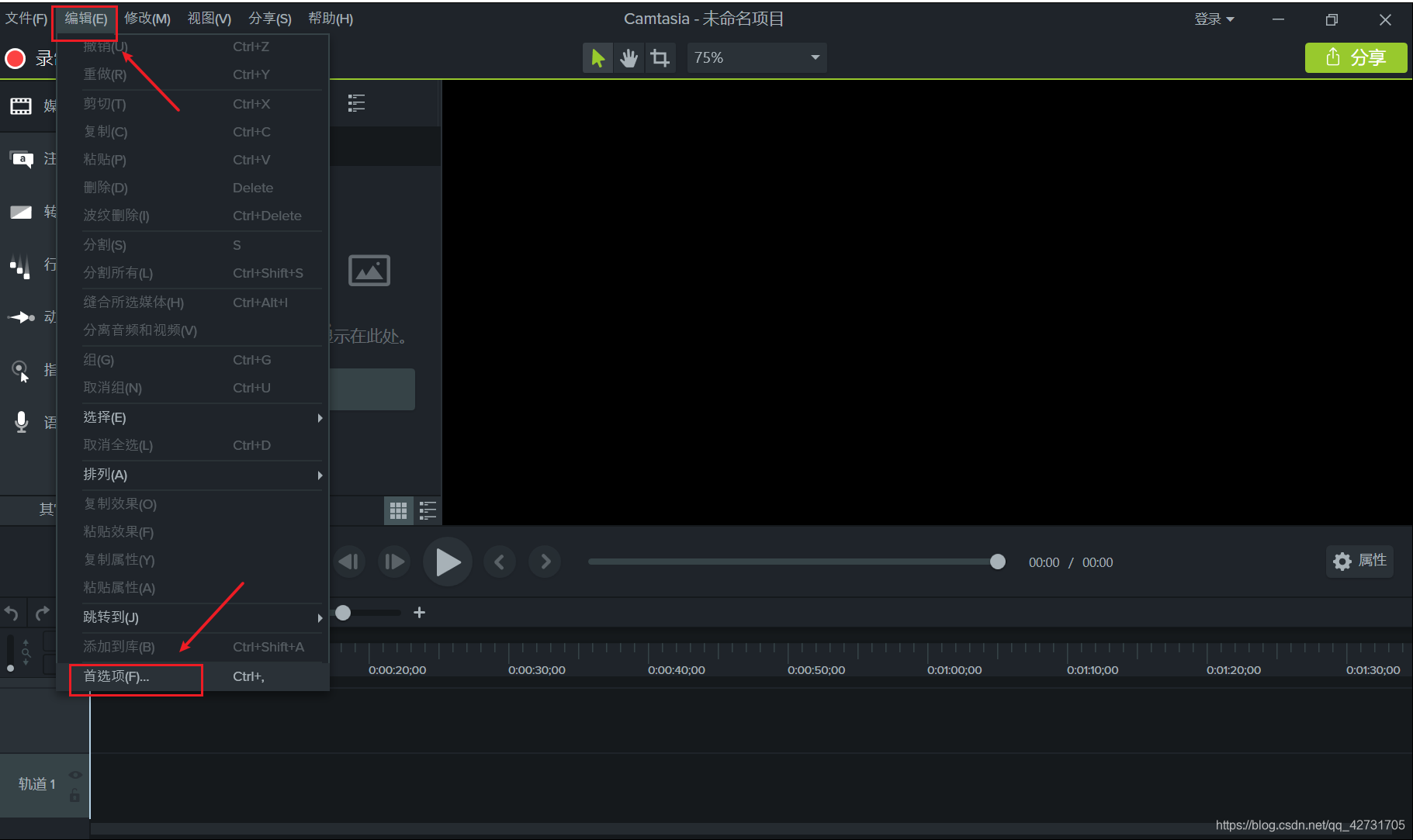This screenshot has height=840, width=1413.
Task: Jump to previous marker arrow
Action: coord(499,562)
